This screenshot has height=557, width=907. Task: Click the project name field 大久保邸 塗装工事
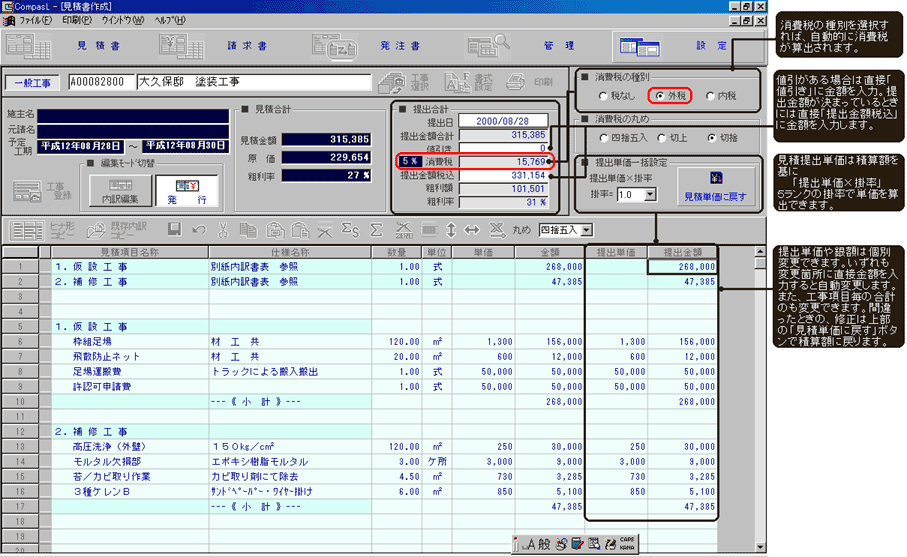tap(254, 82)
